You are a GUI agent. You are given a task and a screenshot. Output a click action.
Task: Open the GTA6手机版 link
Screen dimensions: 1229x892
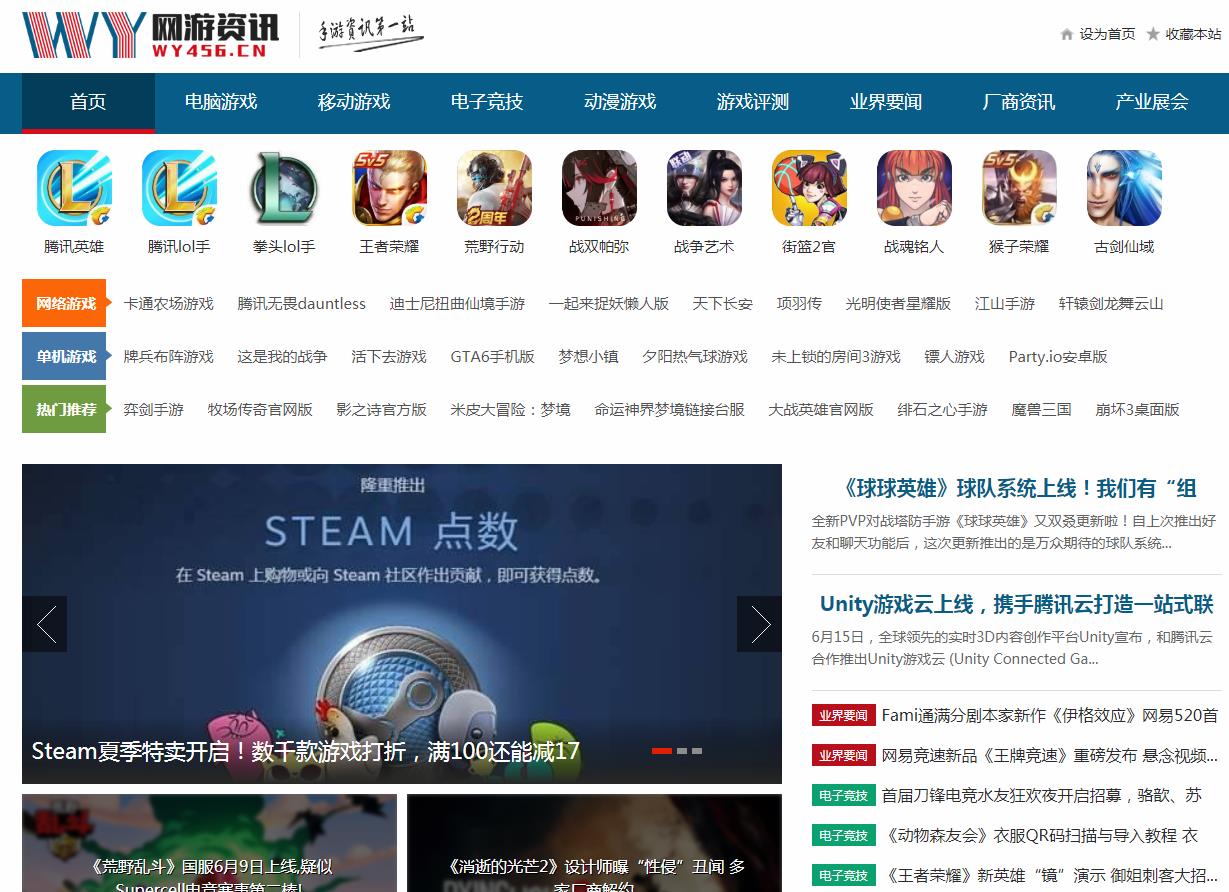493,357
